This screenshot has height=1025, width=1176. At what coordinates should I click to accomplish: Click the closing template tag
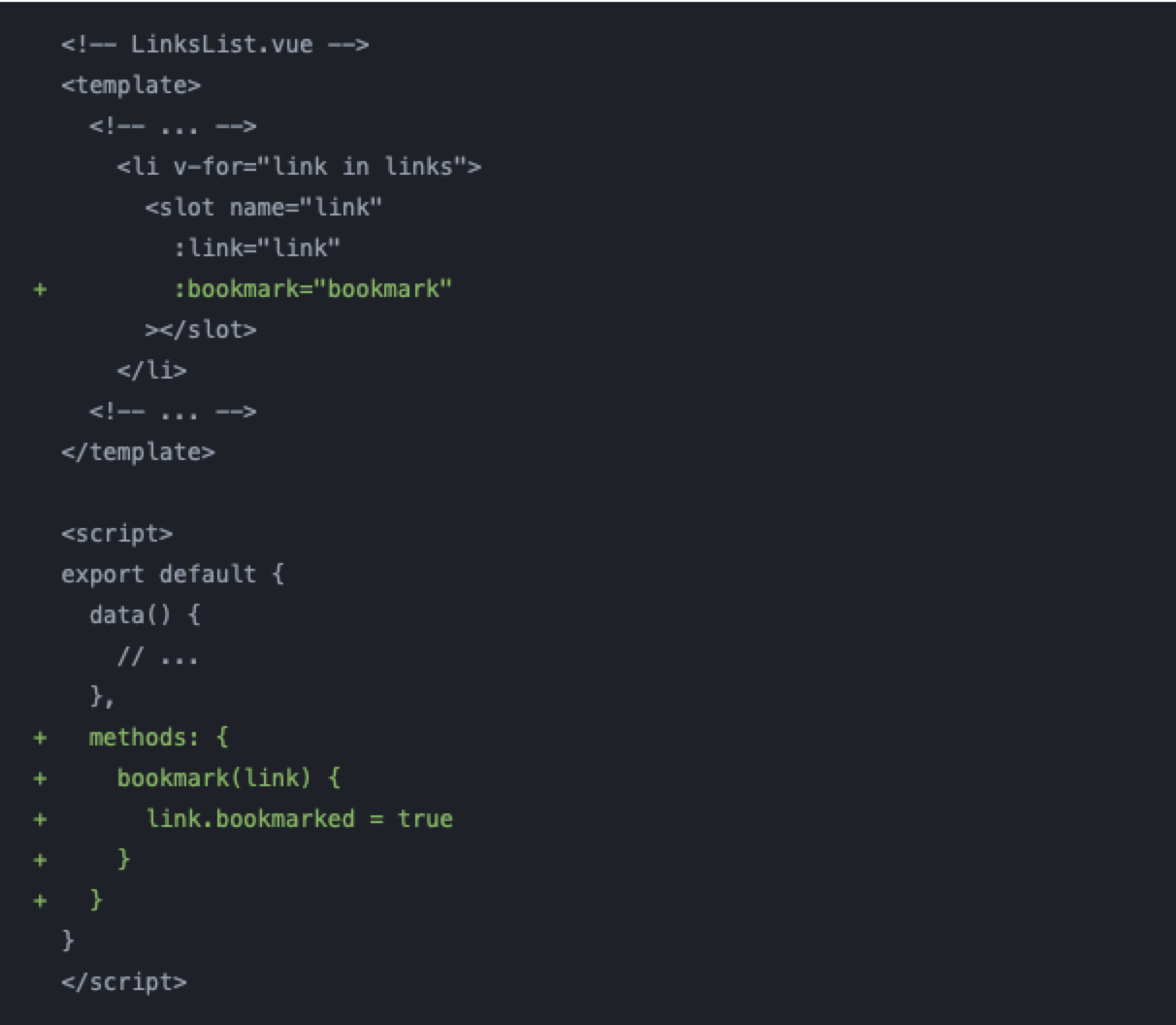pyautogui.click(x=138, y=452)
